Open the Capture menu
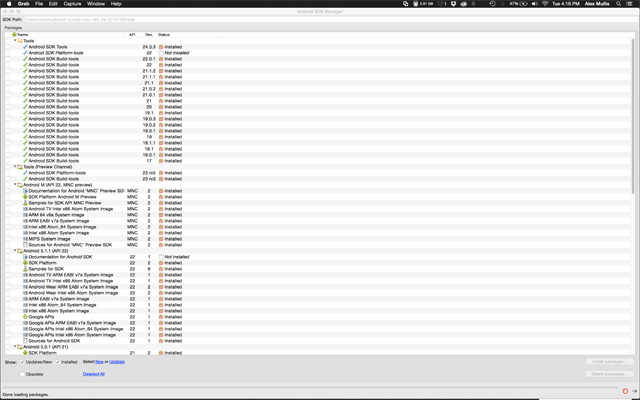This screenshot has width=640, height=400. [x=72, y=4]
